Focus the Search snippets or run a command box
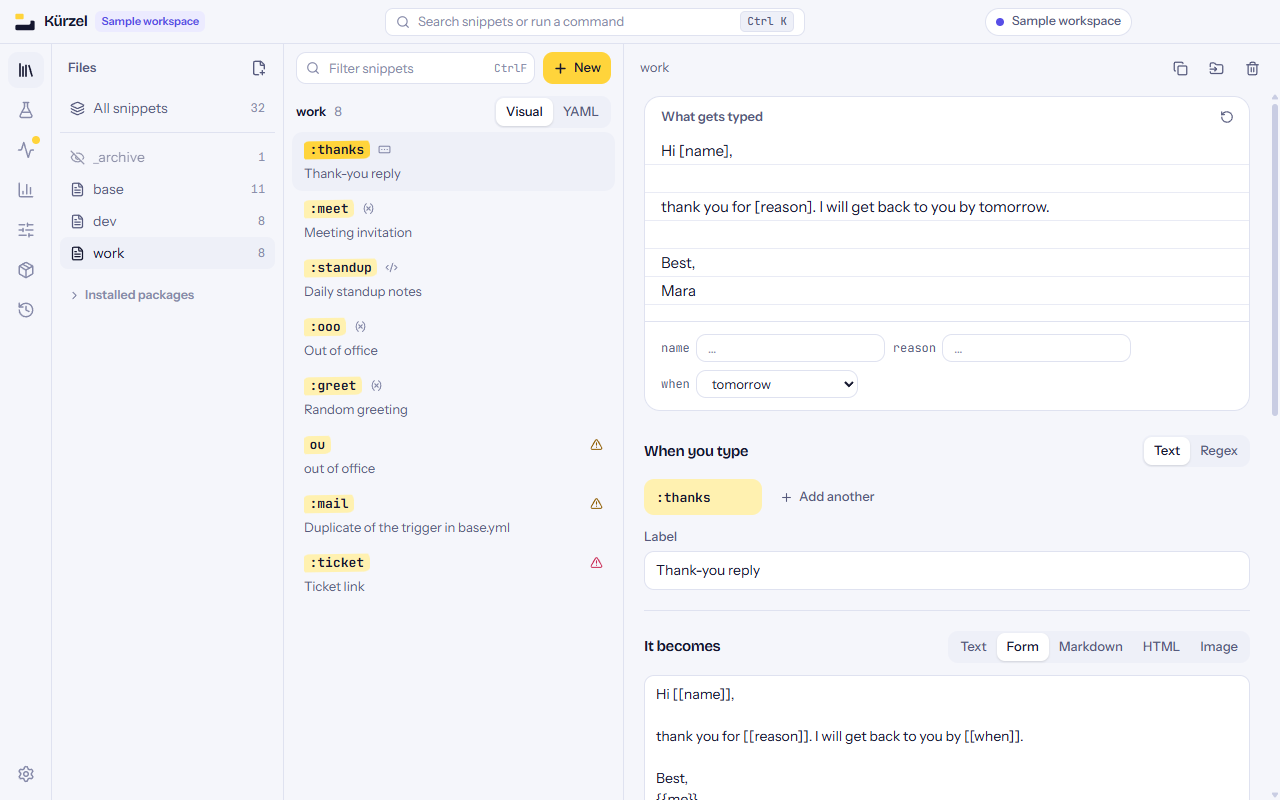The height and width of the screenshot is (800, 1280). (x=595, y=22)
